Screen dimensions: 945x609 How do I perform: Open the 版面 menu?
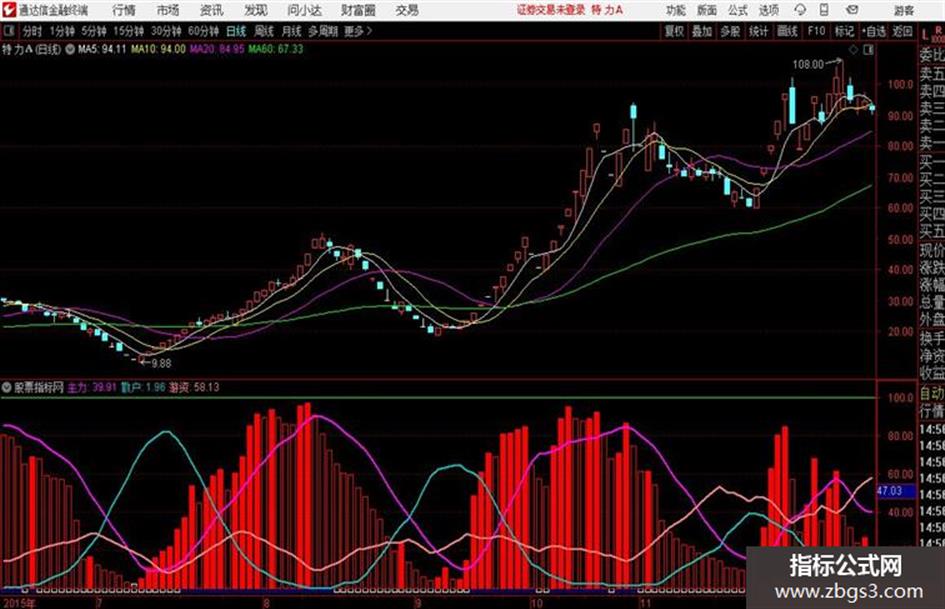pos(706,10)
